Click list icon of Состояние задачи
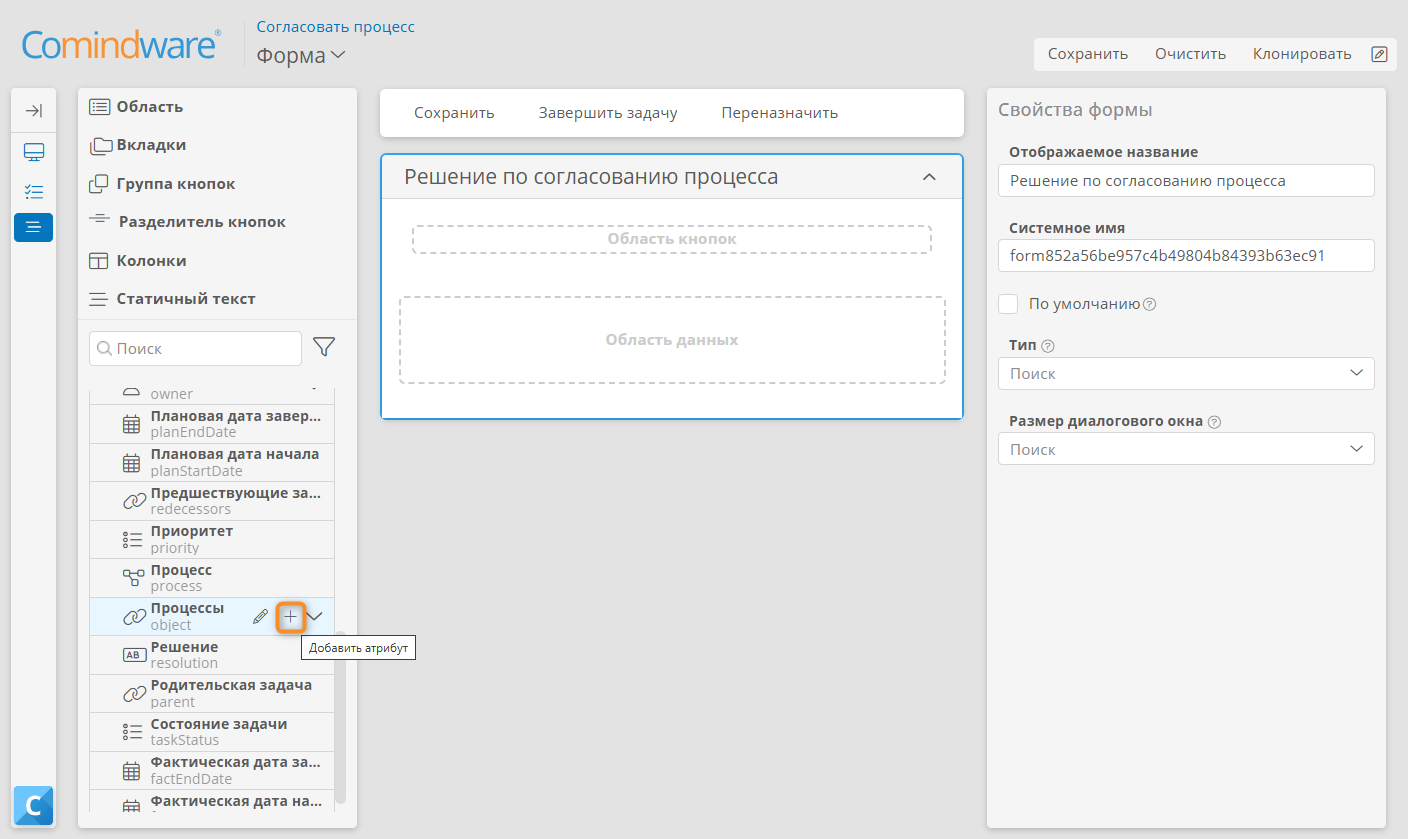Viewport: 1408px width, 839px height. click(x=132, y=732)
